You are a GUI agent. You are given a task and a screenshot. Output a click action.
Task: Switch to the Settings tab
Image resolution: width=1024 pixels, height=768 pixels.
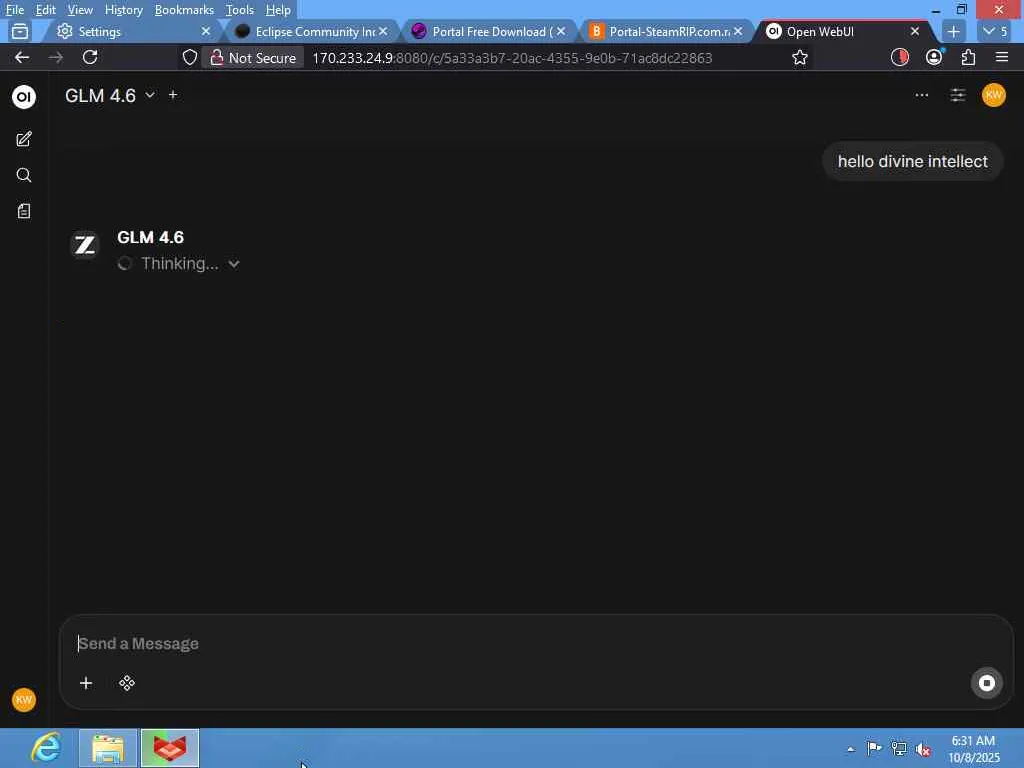tap(131, 31)
